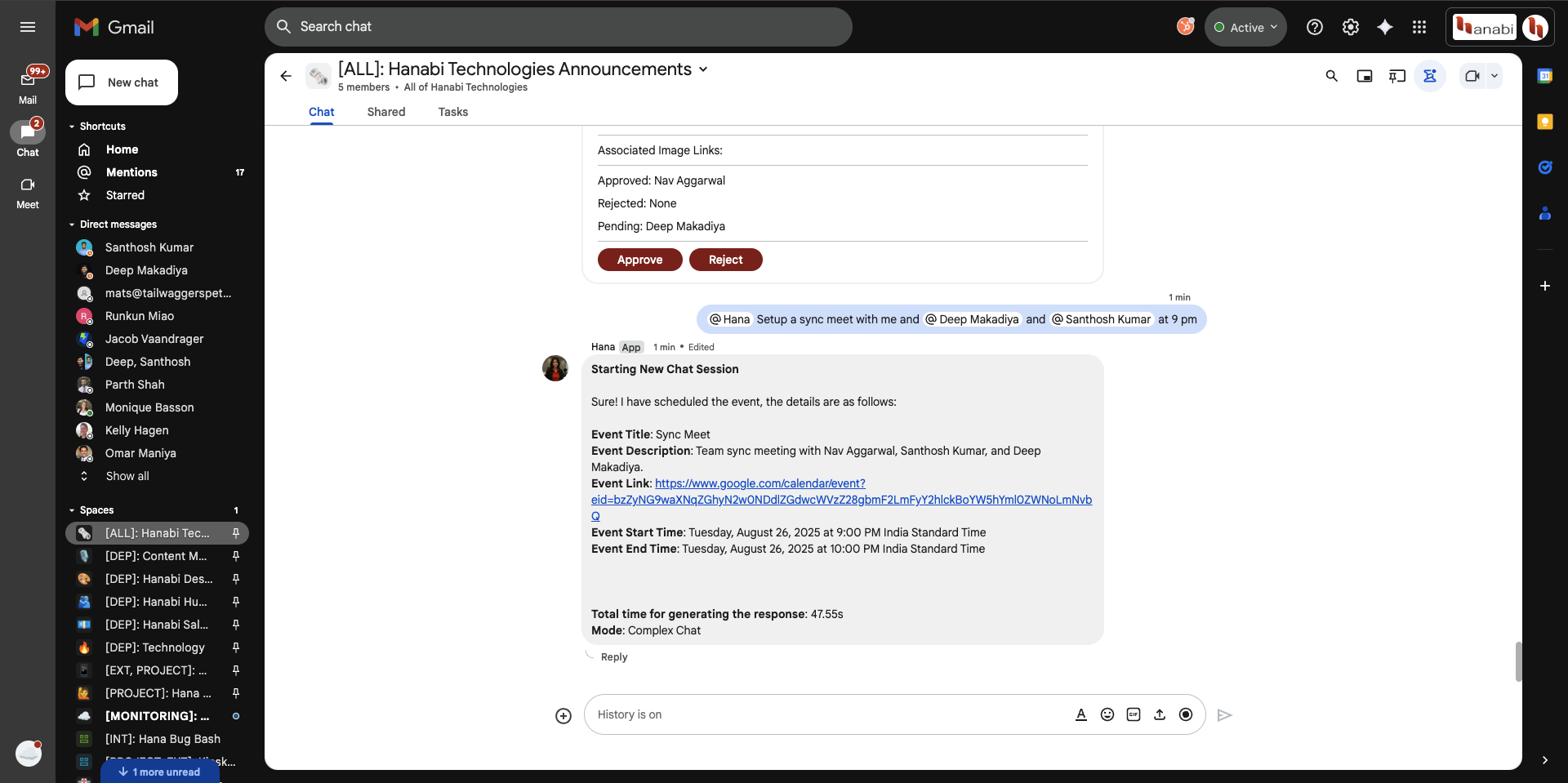The image size is (1568, 783).
Task: Open text formatting options in composer
Action: [1081, 714]
